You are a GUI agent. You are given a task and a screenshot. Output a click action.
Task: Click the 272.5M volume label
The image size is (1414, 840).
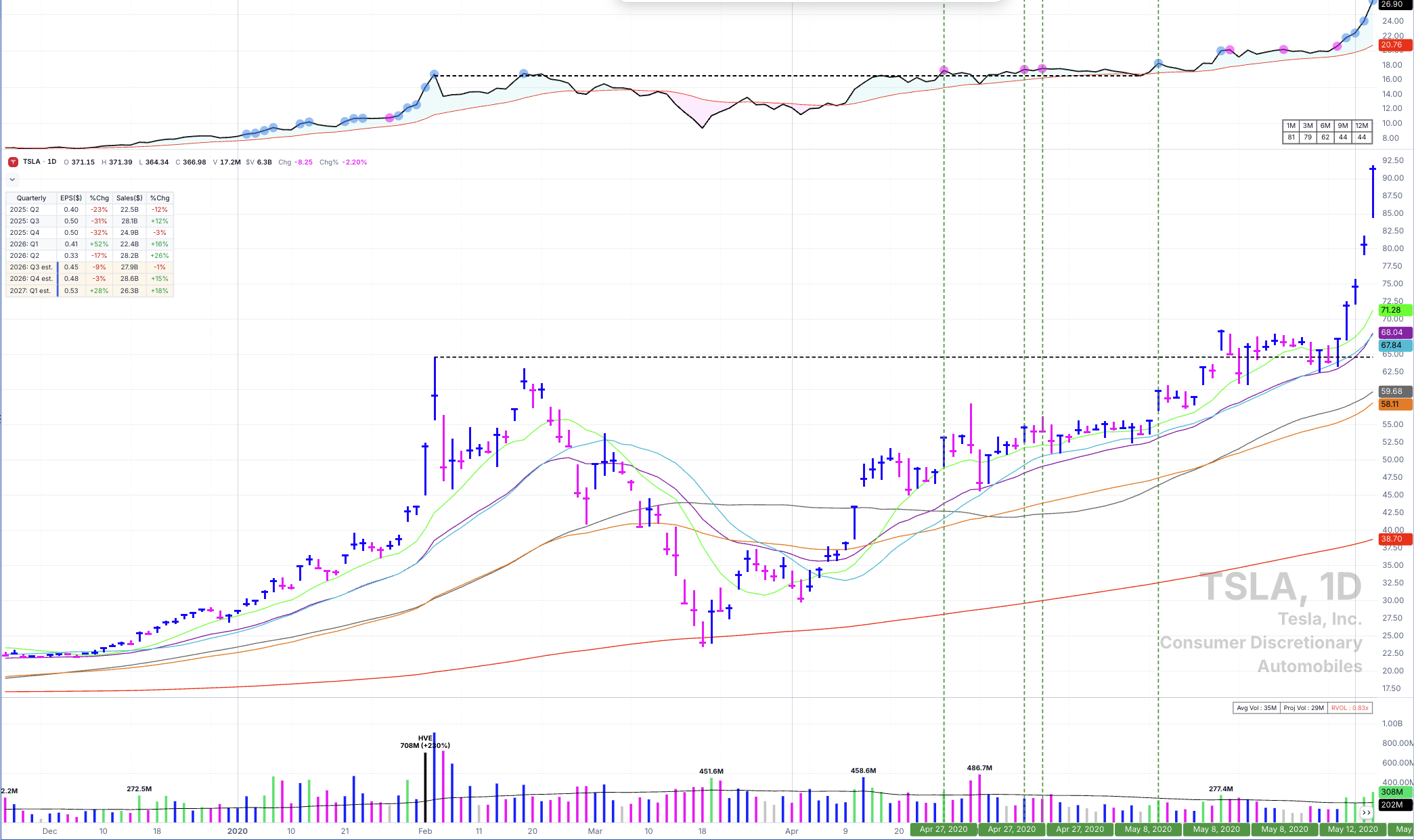[139, 789]
